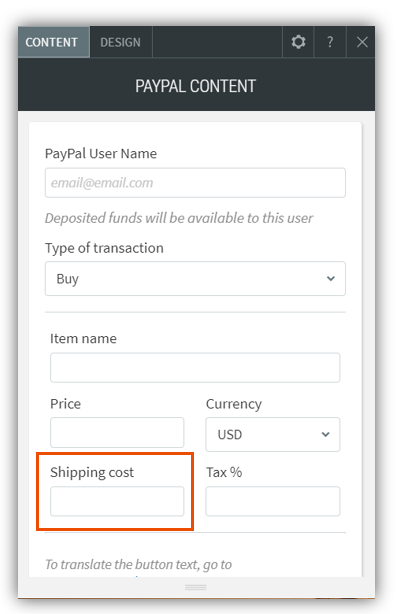The width and height of the screenshot is (397, 614).
Task: Click the chevron arrow beside USD
Action: (325, 434)
